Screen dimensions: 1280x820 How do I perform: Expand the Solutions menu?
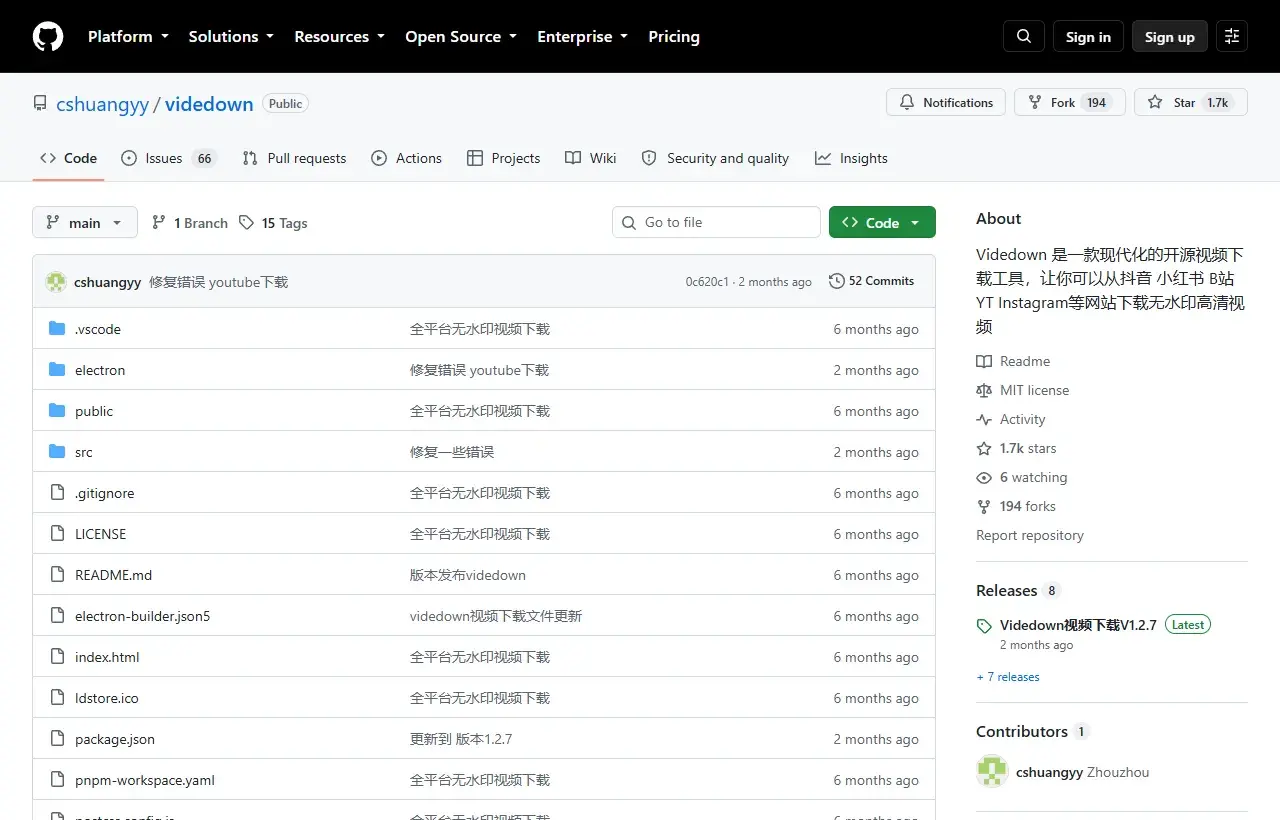click(231, 36)
